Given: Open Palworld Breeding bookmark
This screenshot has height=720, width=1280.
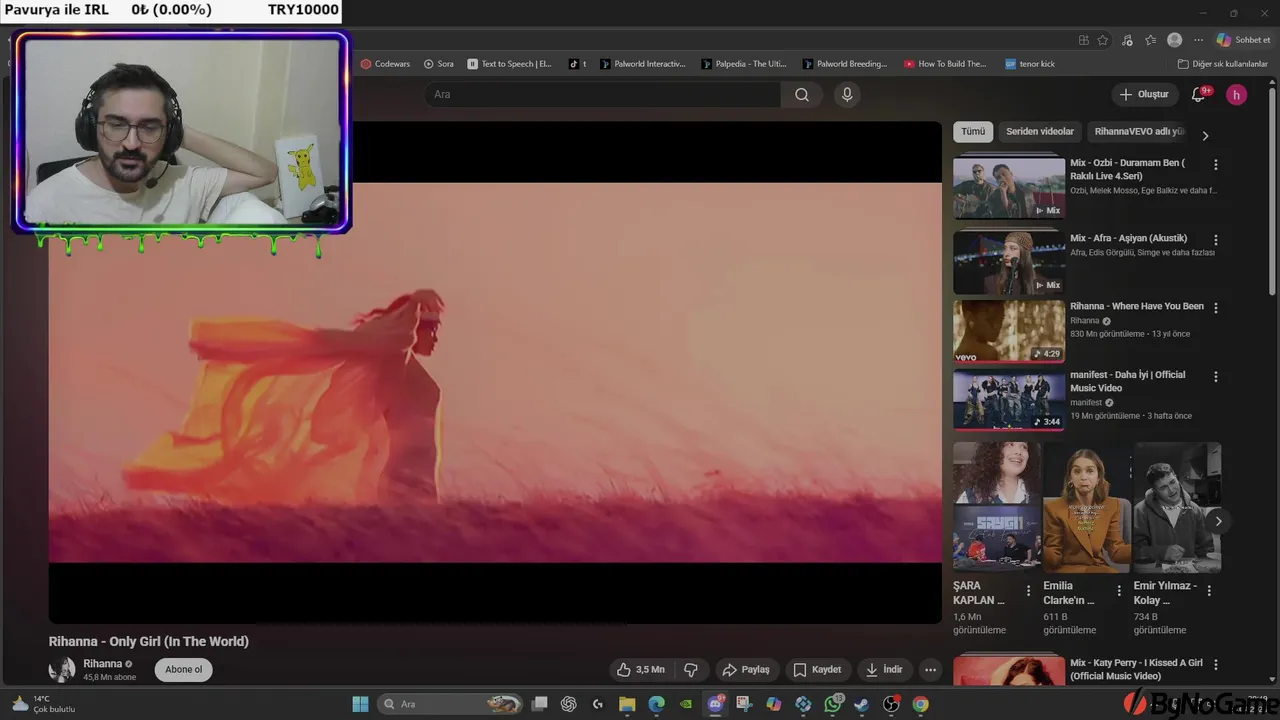Looking at the screenshot, I should [845, 64].
